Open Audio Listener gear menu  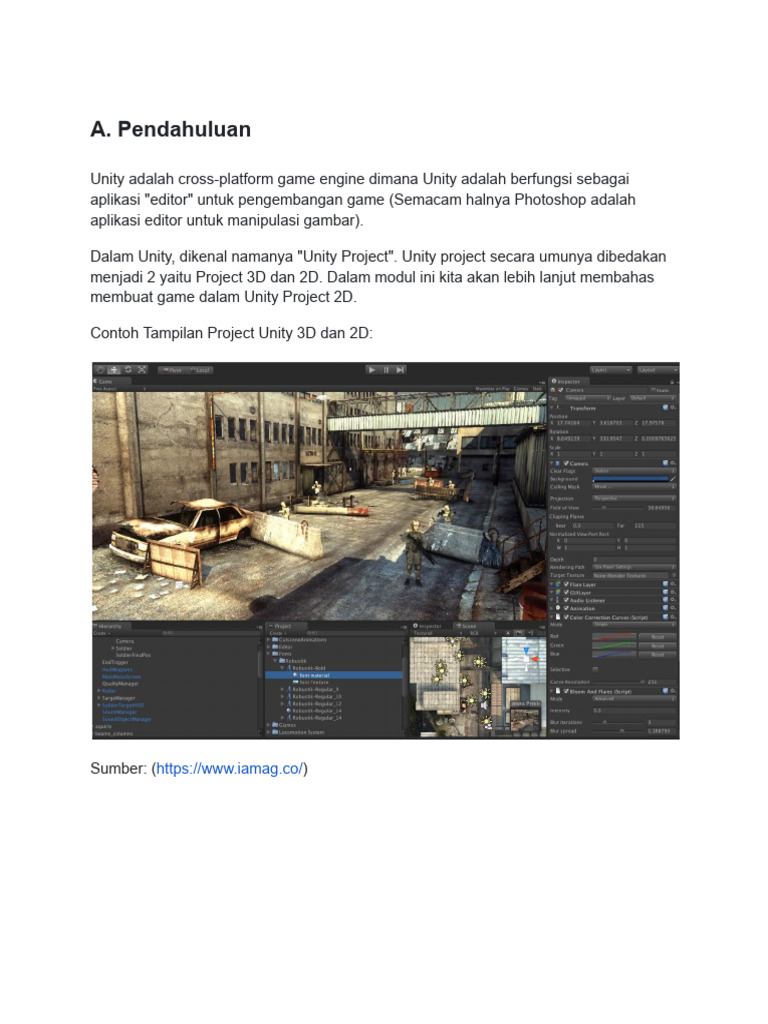pos(673,600)
